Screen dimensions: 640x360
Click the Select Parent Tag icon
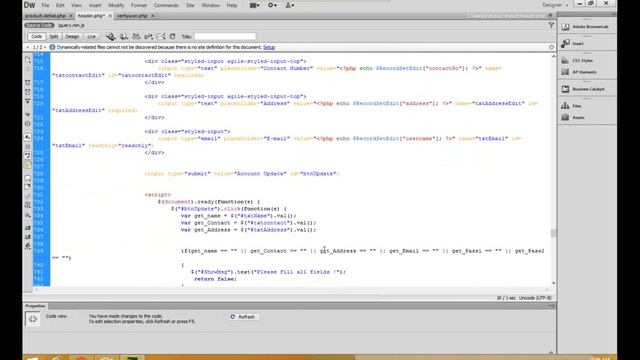(28, 115)
